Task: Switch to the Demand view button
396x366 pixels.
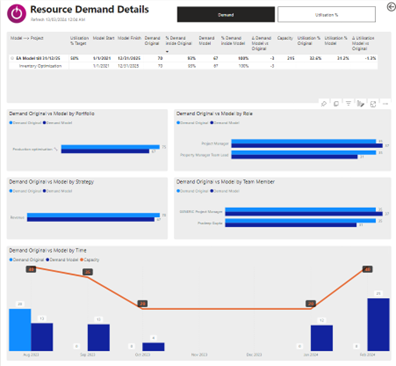Action: (226, 15)
